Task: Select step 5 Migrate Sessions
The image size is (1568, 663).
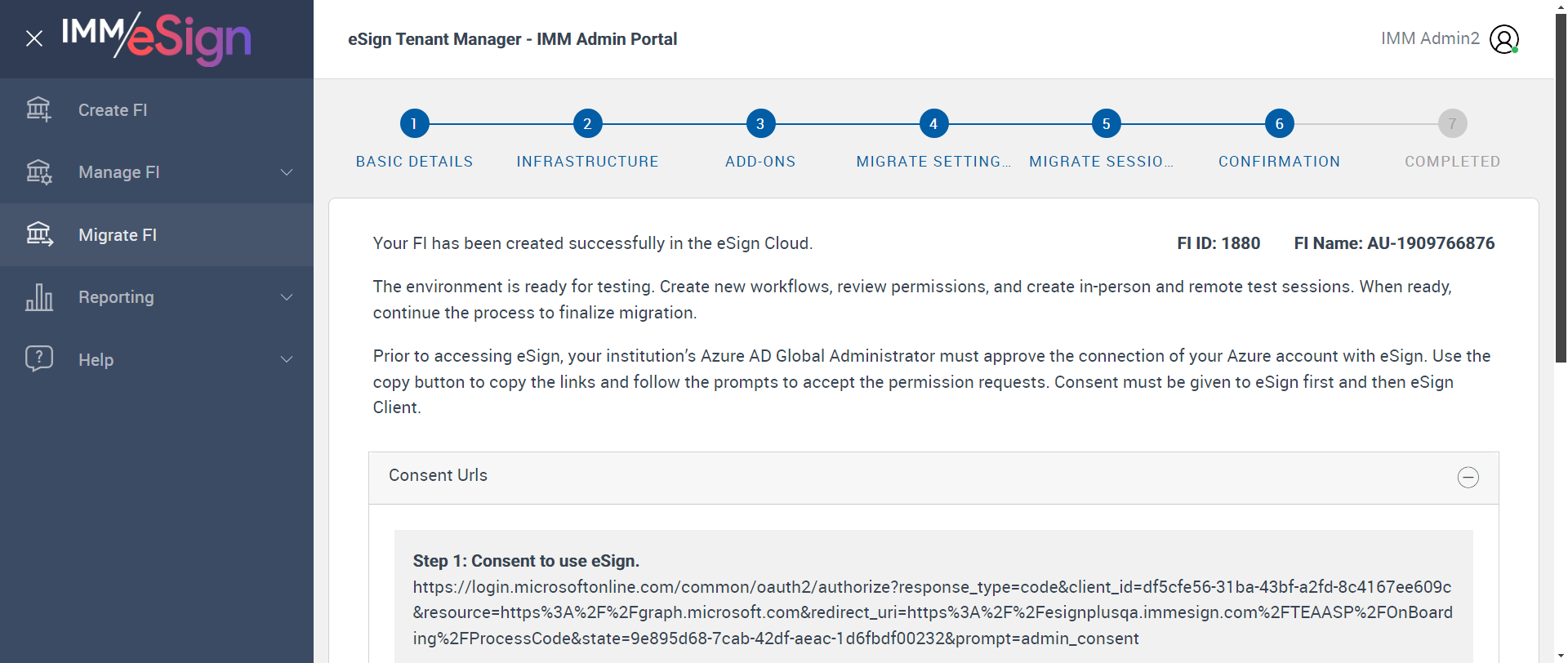Action: pos(1107,124)
